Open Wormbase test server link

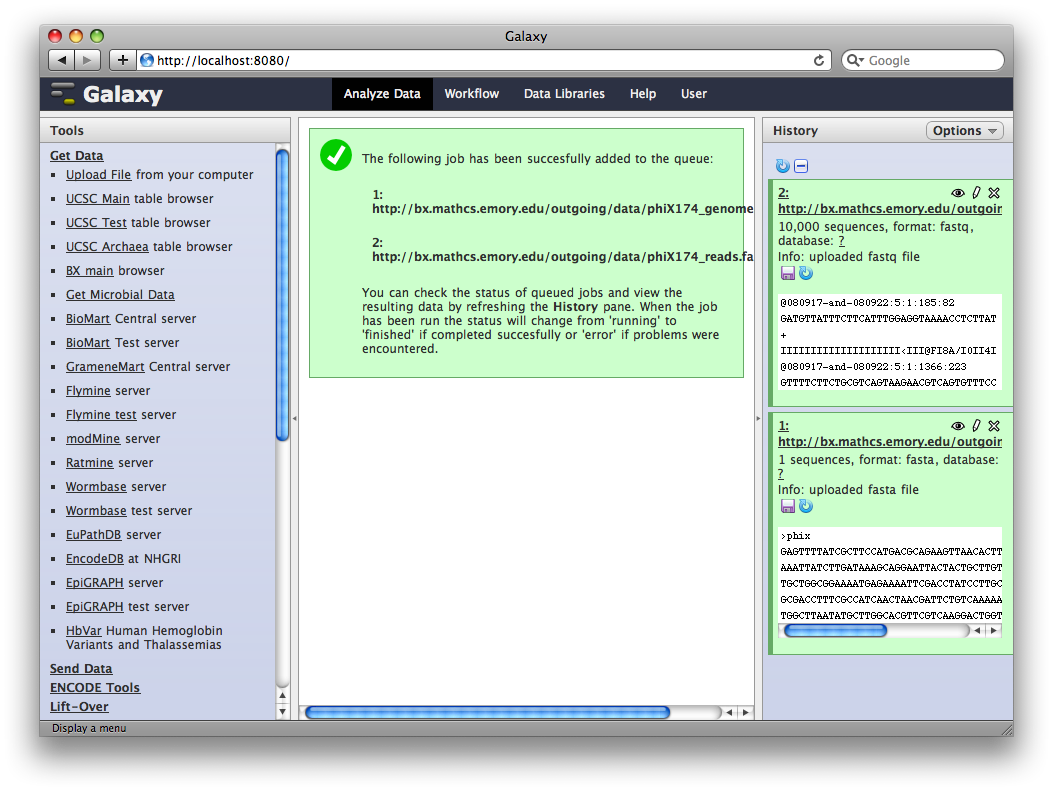click(x=96, y=511)
